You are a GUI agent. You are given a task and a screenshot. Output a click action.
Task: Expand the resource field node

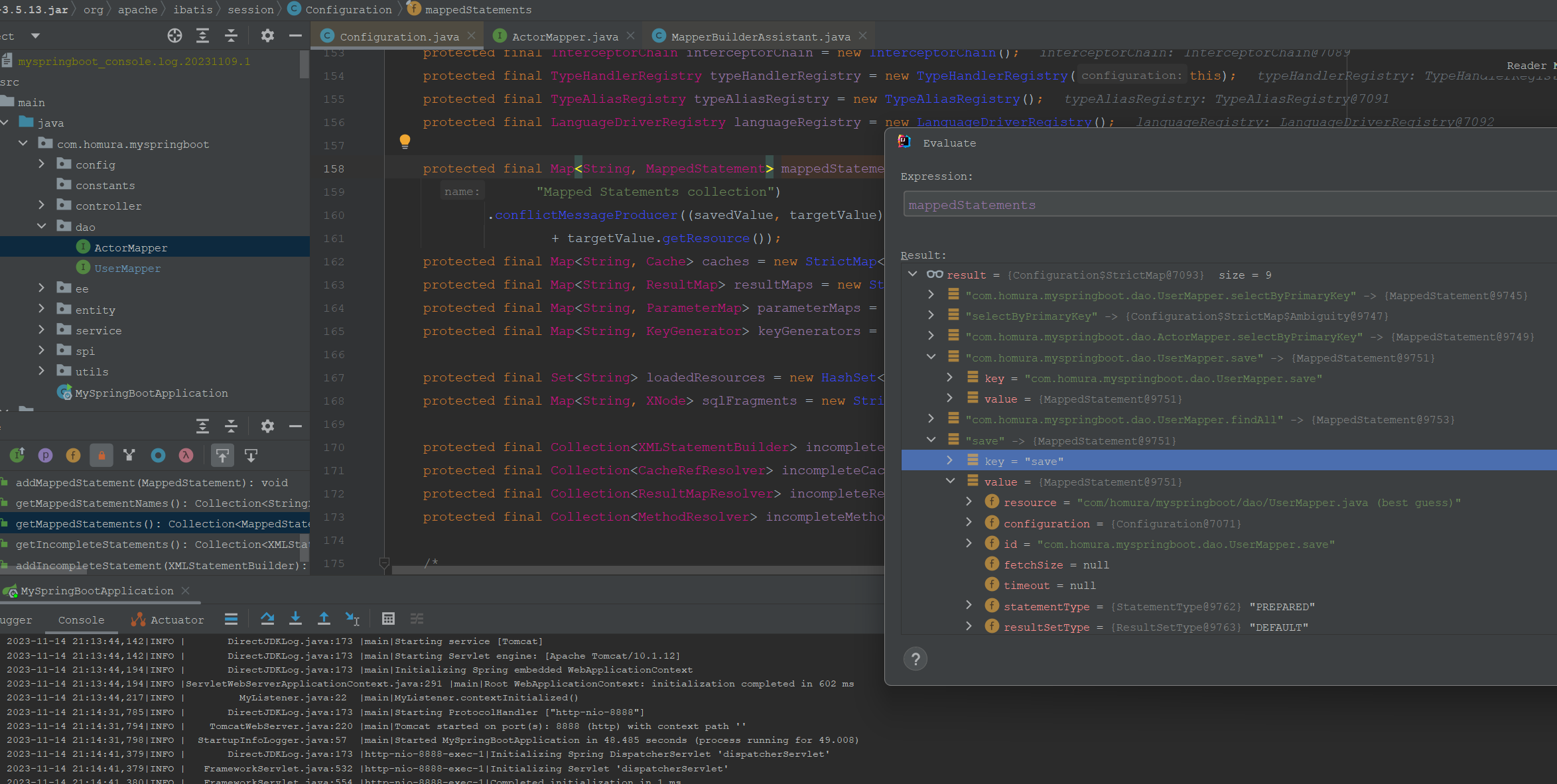click(x=969, y=502)
